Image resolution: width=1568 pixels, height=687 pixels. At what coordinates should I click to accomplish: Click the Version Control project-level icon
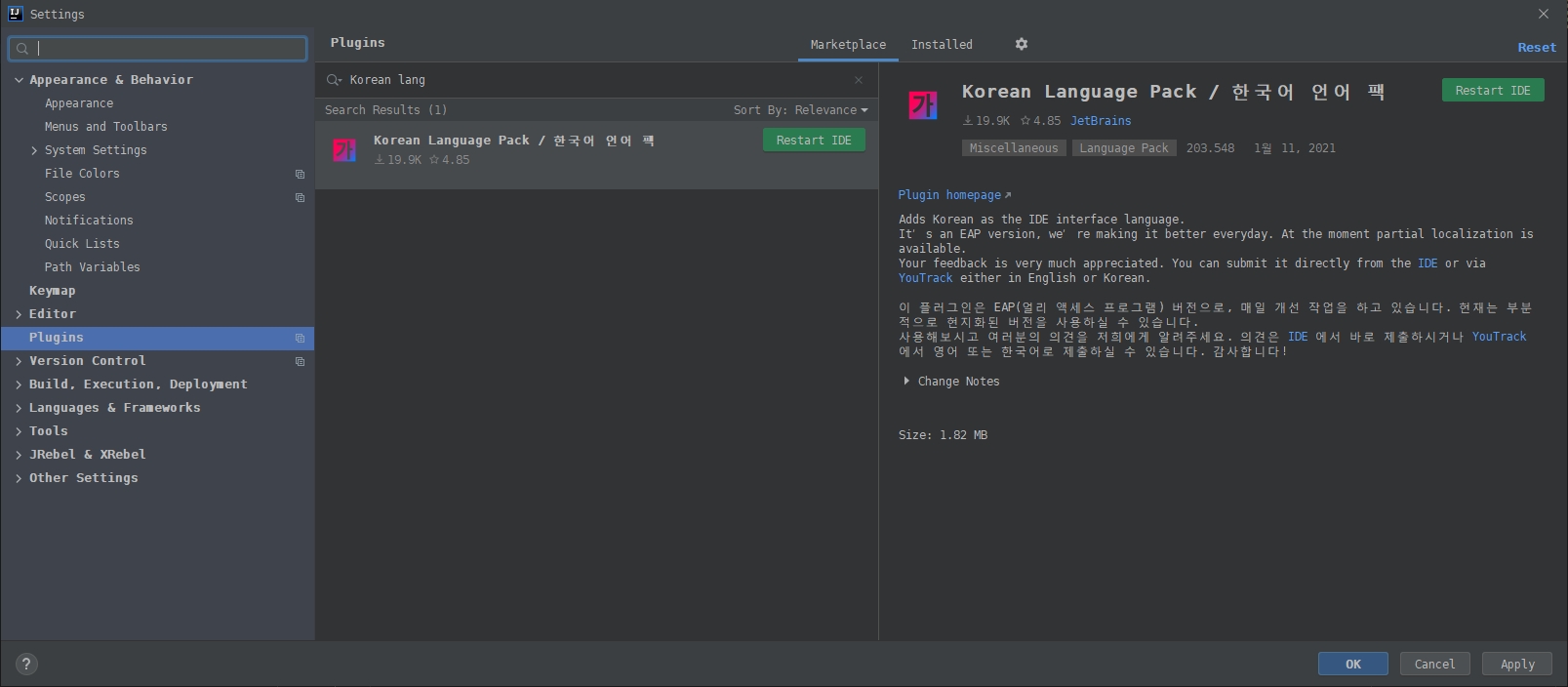click(300, 361)
